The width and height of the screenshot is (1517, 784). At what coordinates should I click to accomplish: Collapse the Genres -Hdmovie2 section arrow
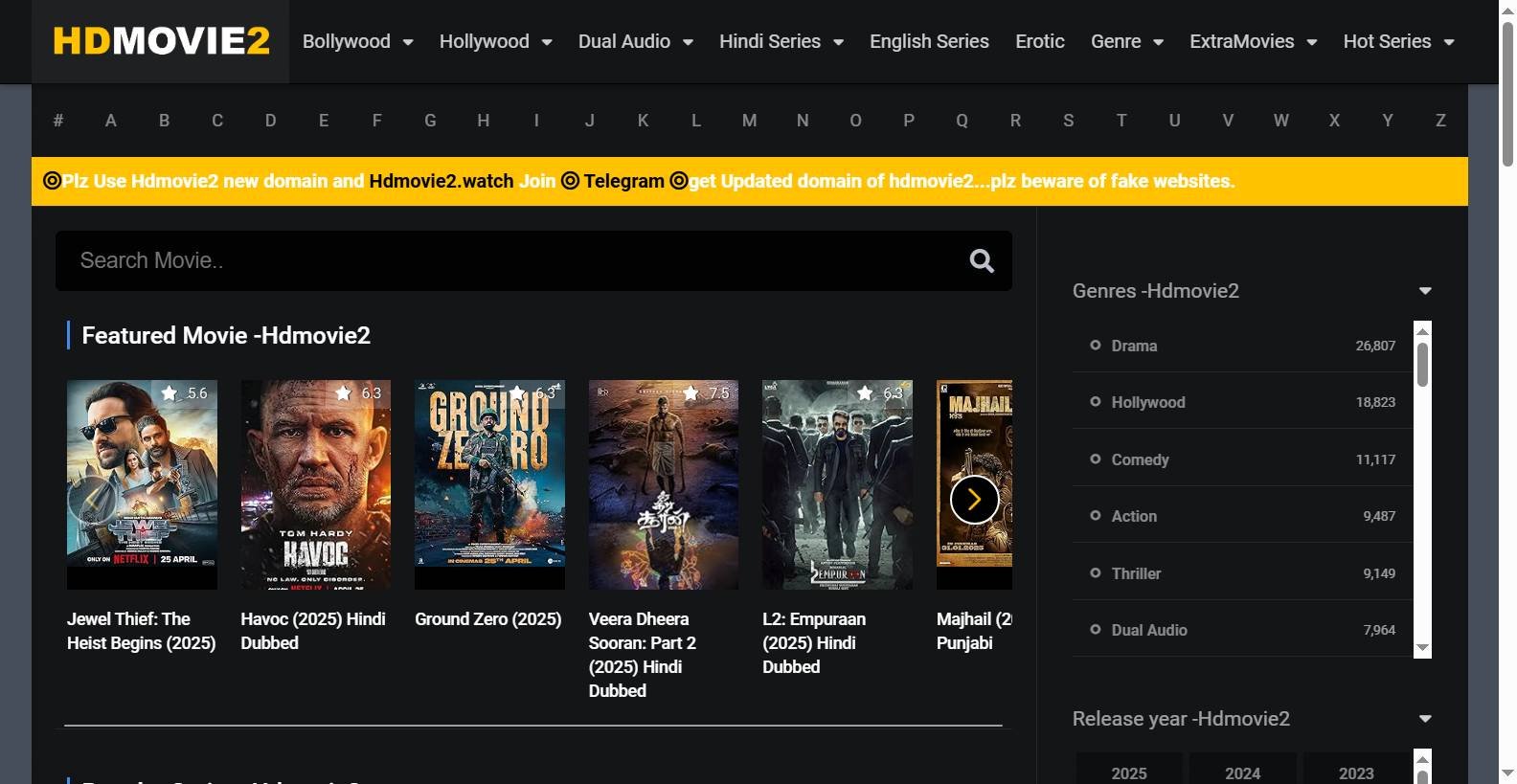click(x=1425, y=291)
